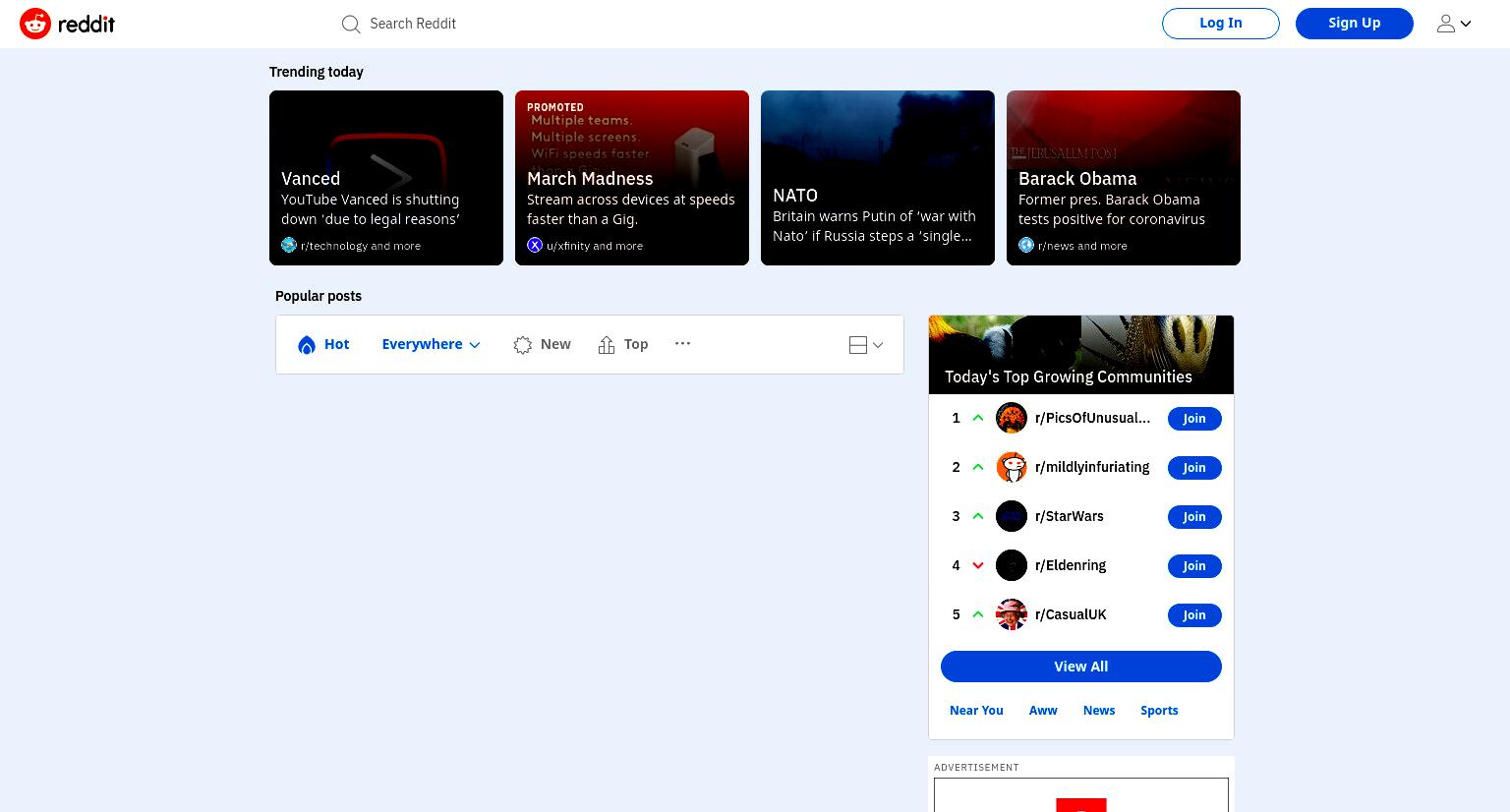Select the Top sort tab
1510x812 pixels.
[623, 344]
